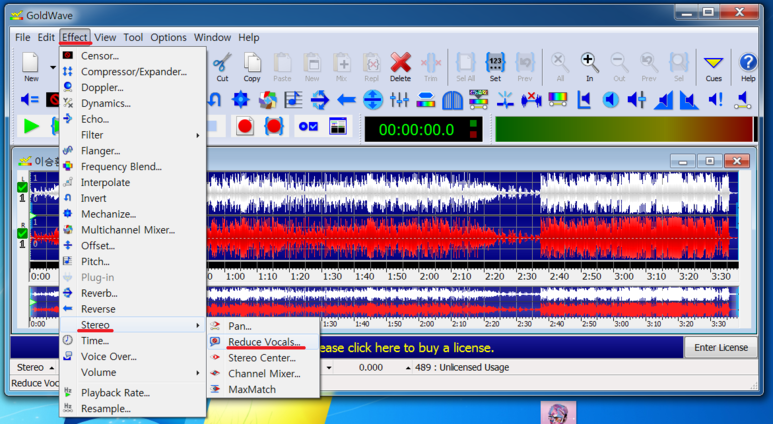Click the Invert effect toolbar icon
This screenshot has width=773, height=424.
click(214, 100)
